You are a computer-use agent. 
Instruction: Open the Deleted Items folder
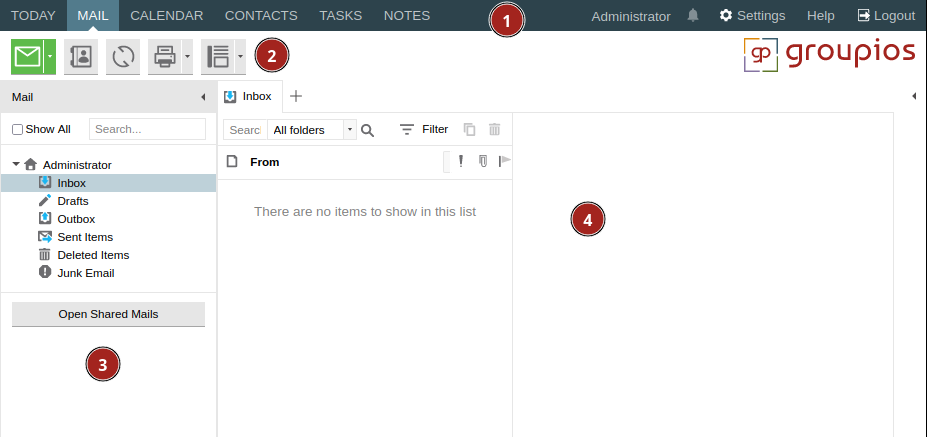pyautogui.click(x=93, y=255)
